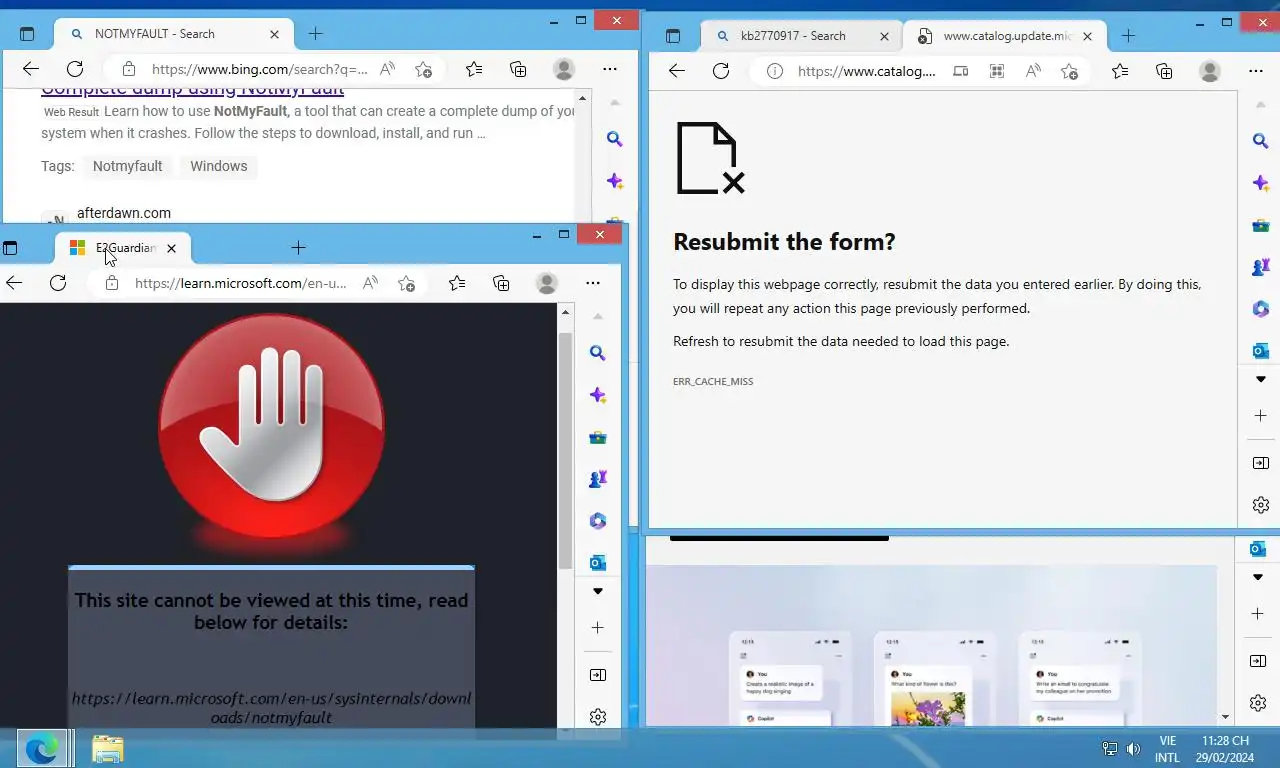The width and height of the screenshot is (1280, 768).
Task: Refresh the learn.microsoft.com blocked page
Action: click(58, 283)
